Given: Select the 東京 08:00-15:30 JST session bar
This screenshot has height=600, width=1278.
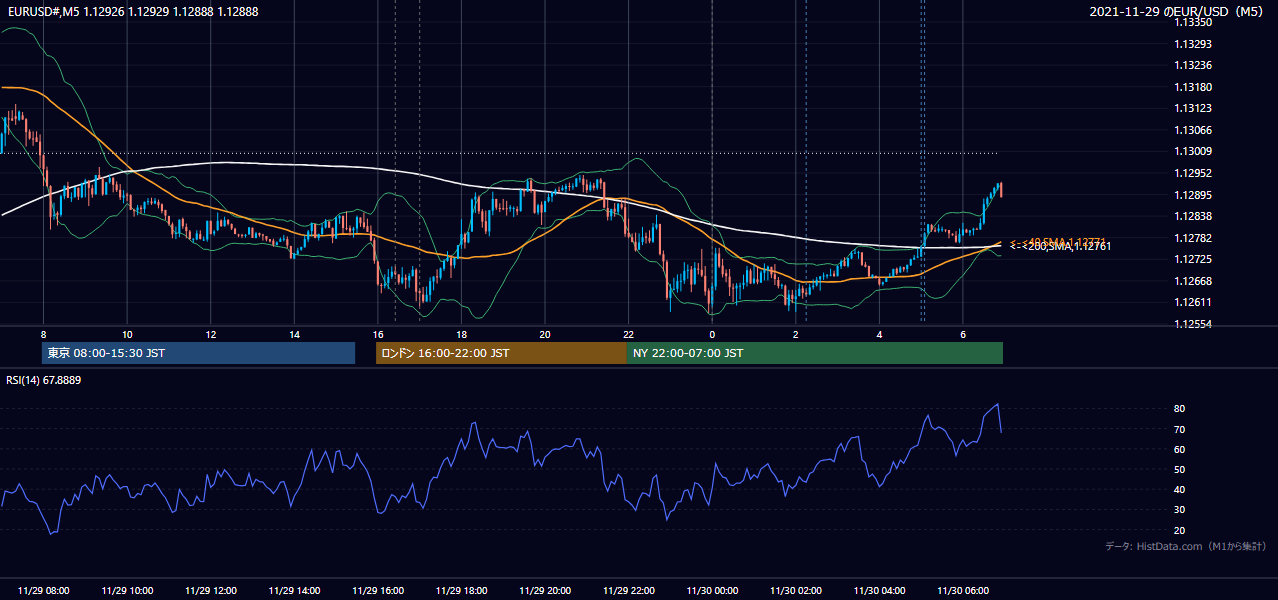Looking at the screenshot, I should point(199,353).
